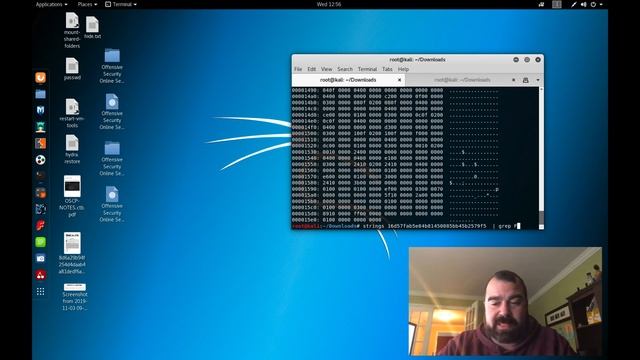Switch to the inactive second terminal tab
Image resolution: width=640 pixels, height=360 pixels.
tap(462, 80)
